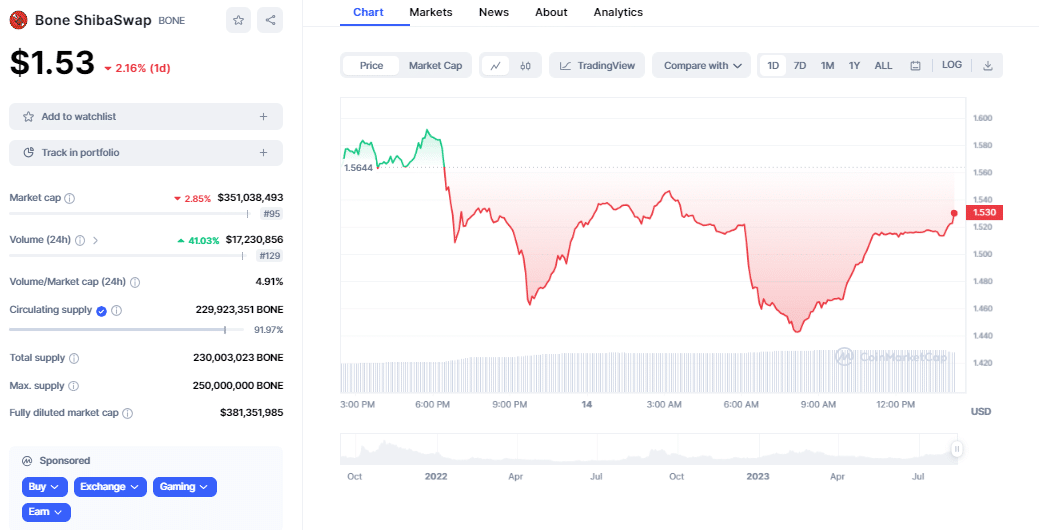The height and width of the screenshot is (530, 1039).
Task: Toggle the Price chart view
Action: (x=371, y=66)
